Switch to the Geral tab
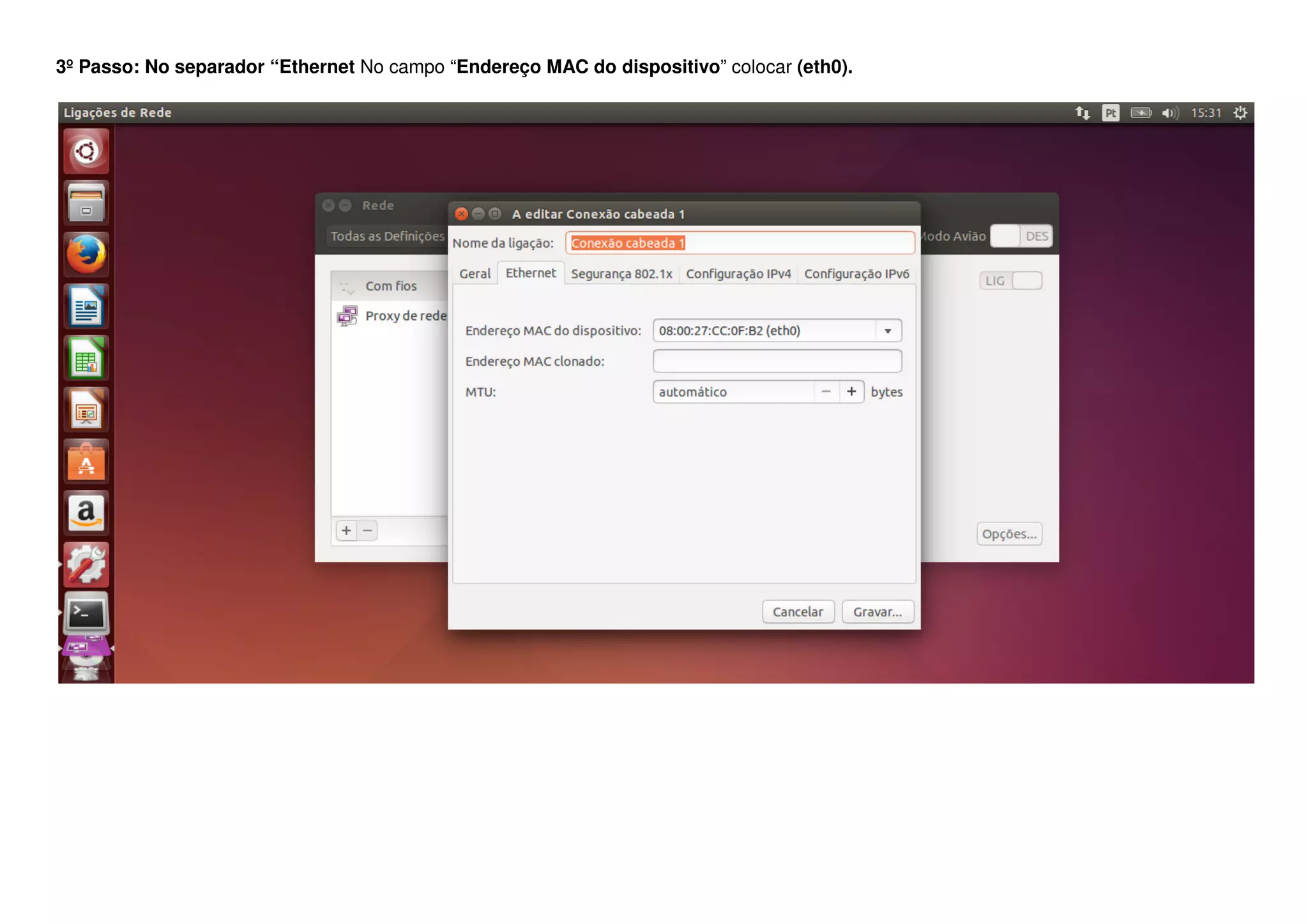Screen dimensions: 1308x924 click(475, 274)
